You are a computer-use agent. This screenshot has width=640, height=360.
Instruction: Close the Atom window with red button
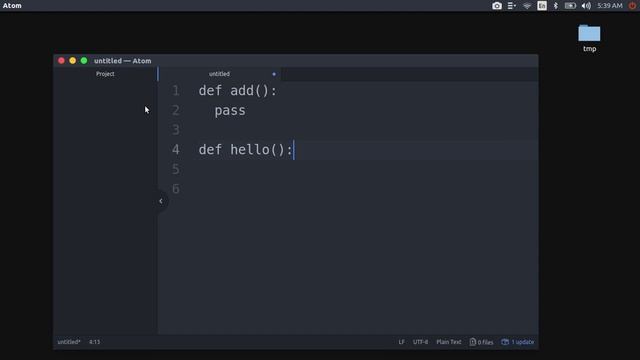point(61,60)
